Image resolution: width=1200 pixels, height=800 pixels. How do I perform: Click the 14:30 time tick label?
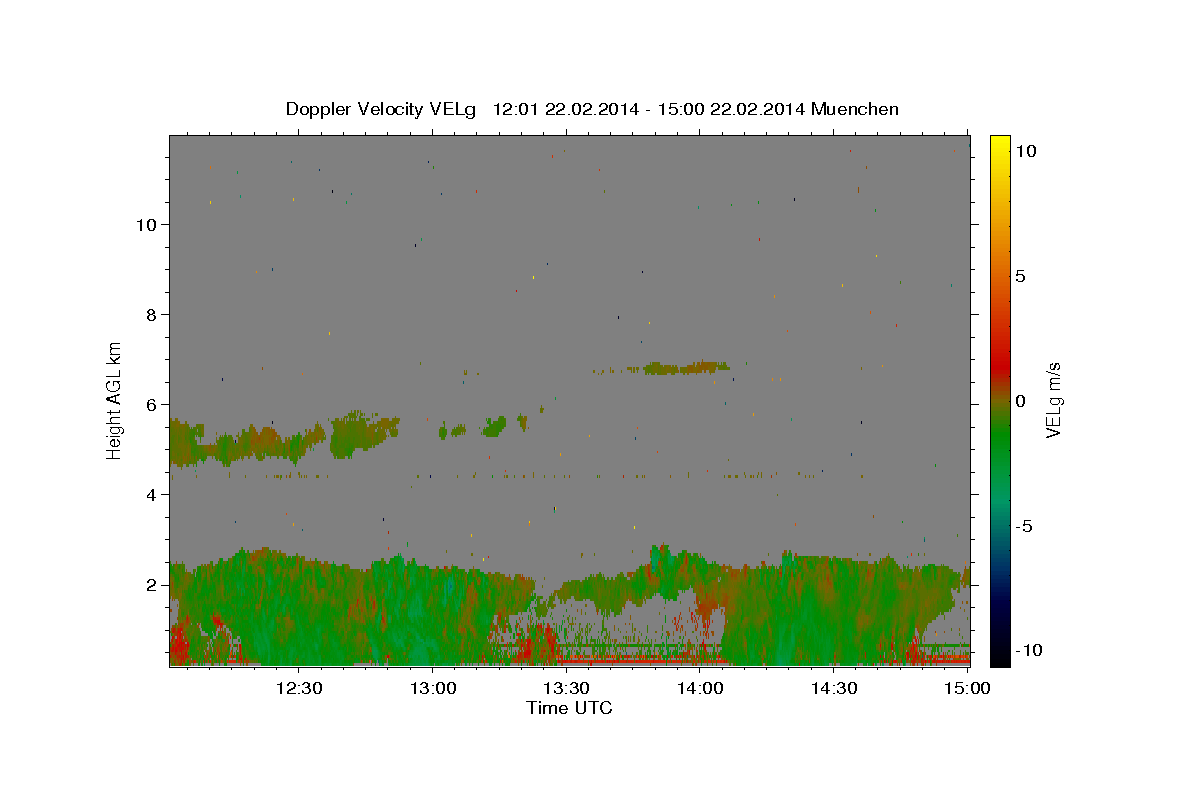pos(833,688)
